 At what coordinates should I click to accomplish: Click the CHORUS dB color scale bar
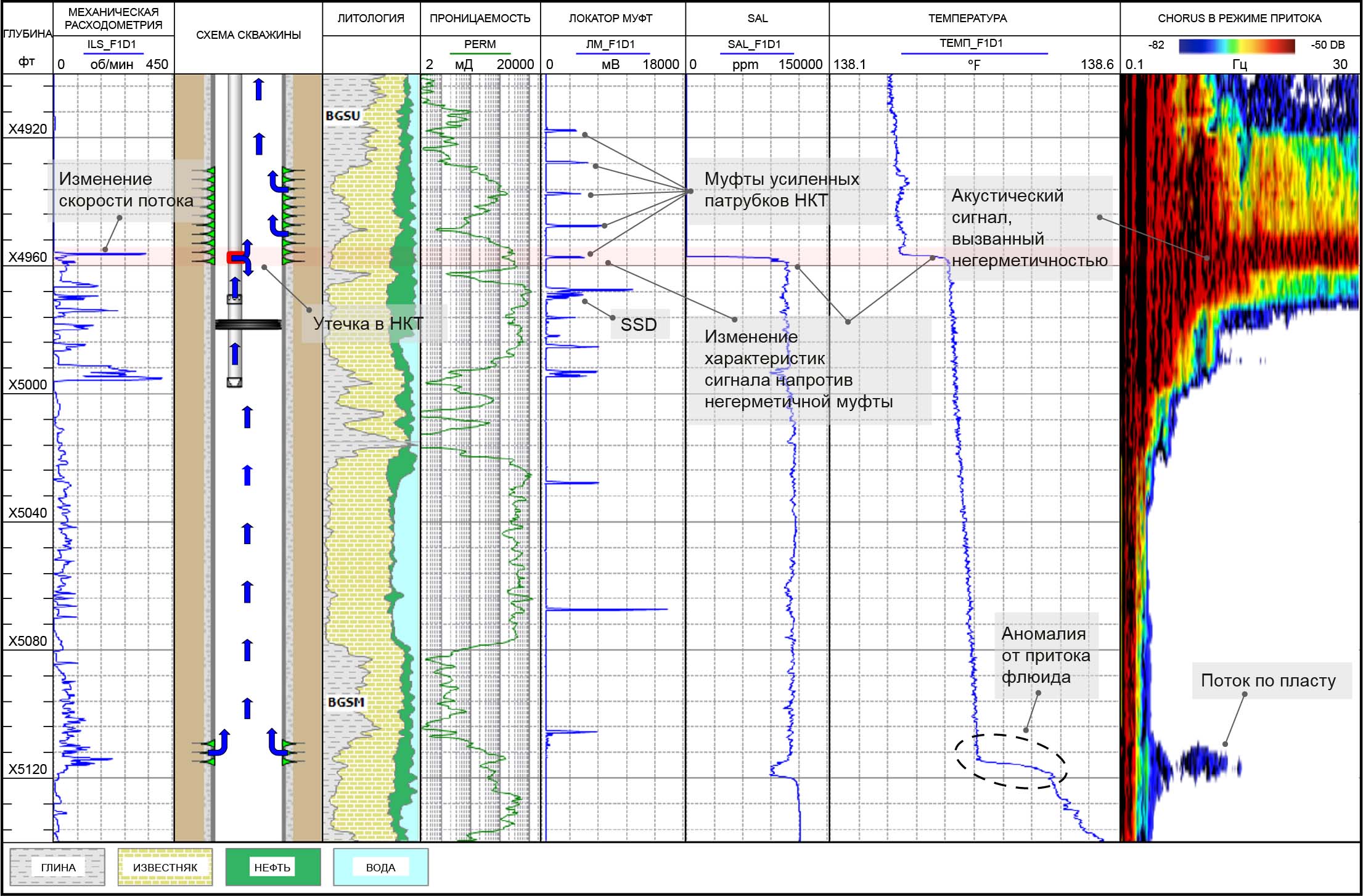(1236, 46)
